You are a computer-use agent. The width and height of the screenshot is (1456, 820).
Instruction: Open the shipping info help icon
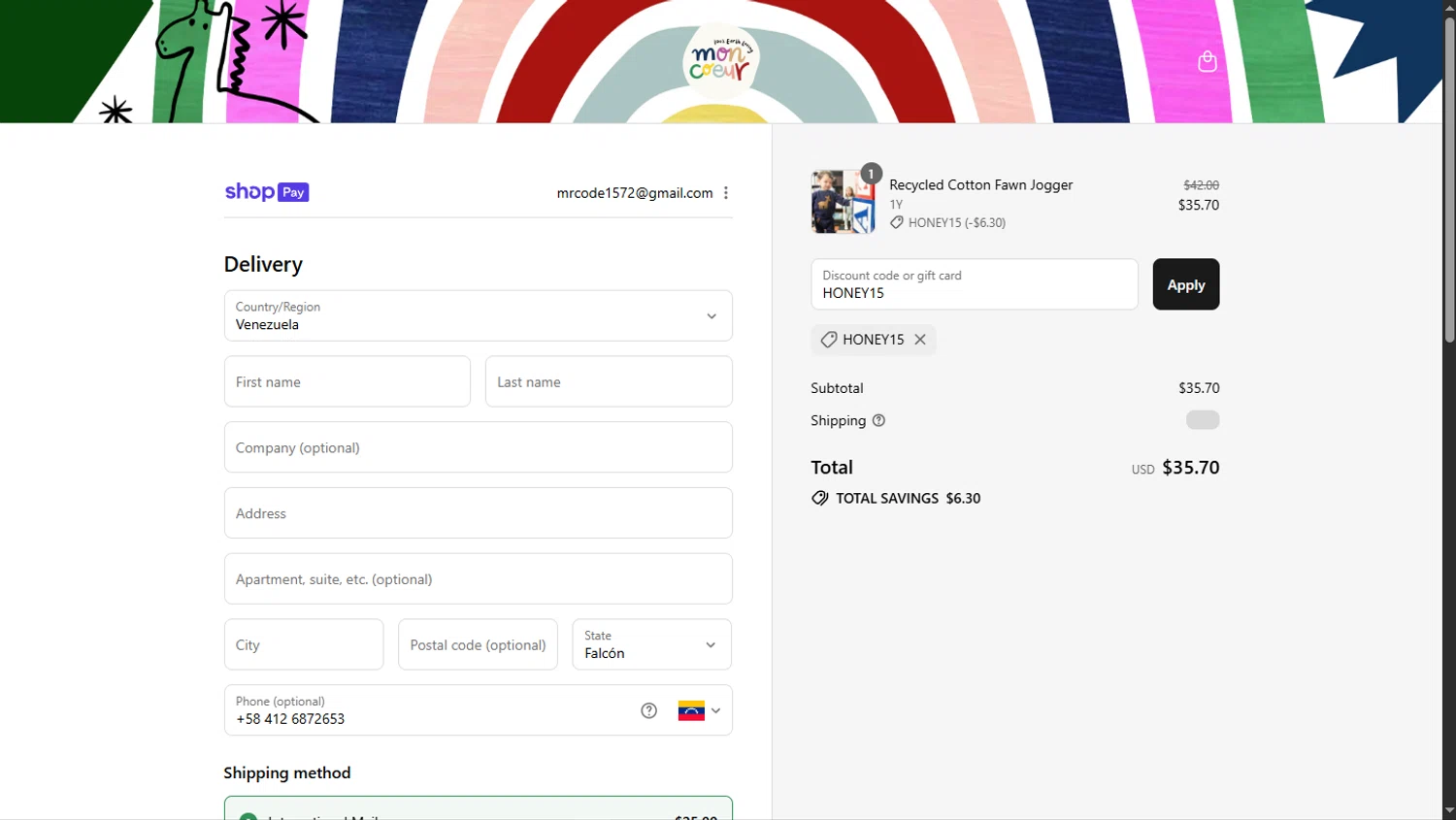pyautogui.click(x=878, y=420)
